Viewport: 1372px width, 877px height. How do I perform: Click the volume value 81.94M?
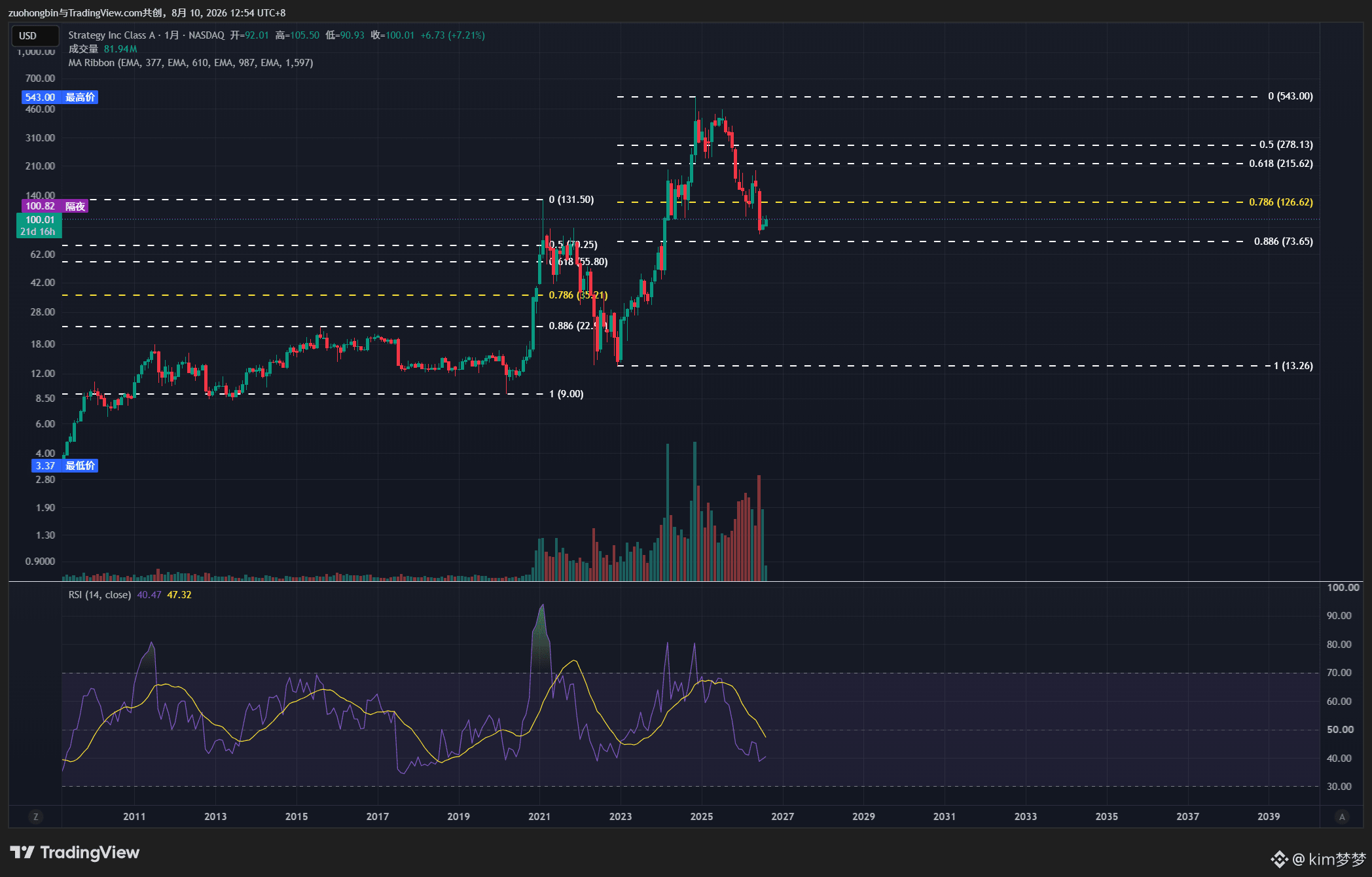coord(120,49)
